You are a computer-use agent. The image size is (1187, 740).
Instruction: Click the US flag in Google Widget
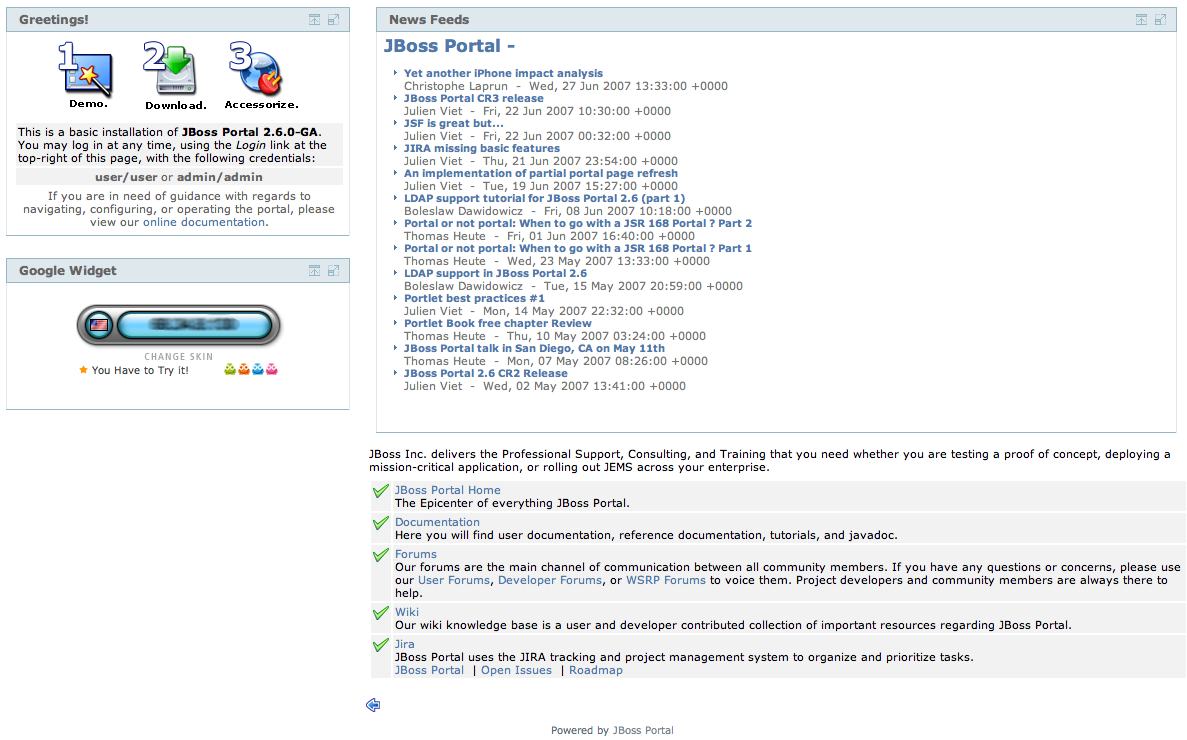[x=98, y=325]
